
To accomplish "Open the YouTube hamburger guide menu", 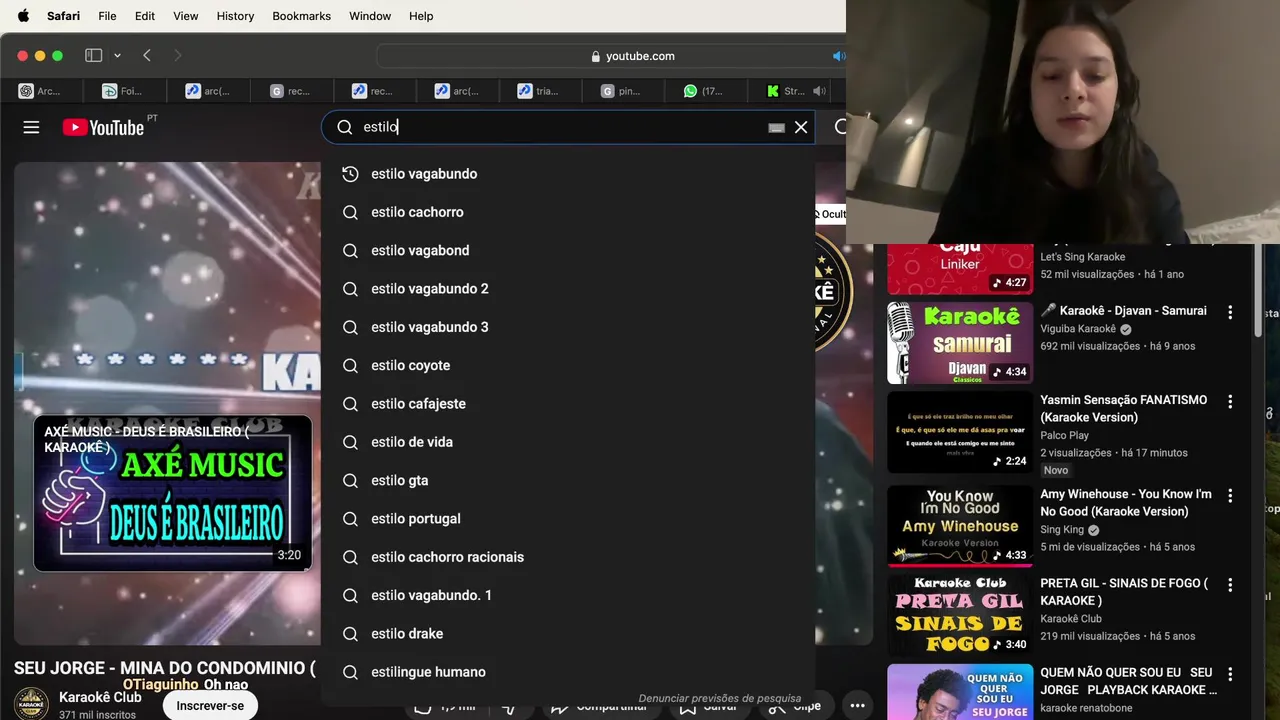I will point(31,127).
